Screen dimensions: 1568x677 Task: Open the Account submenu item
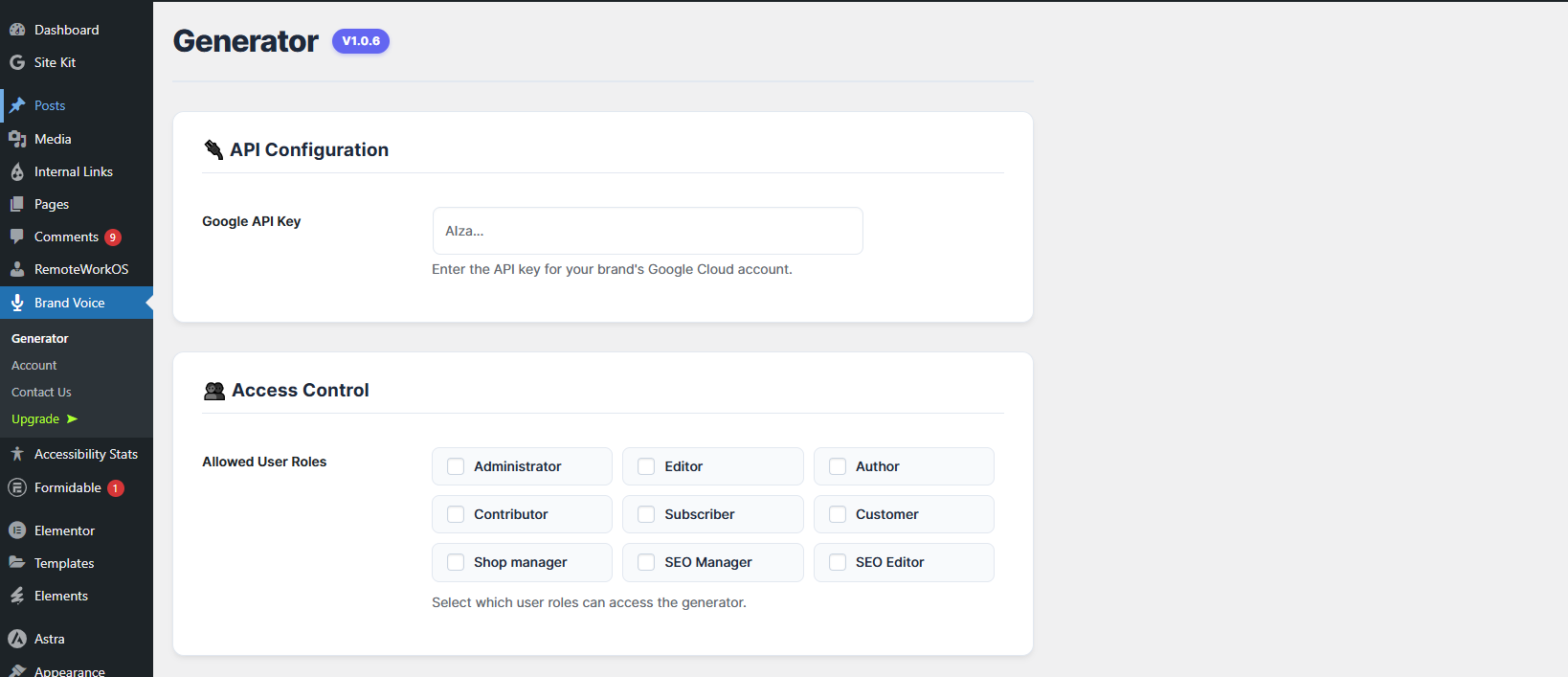pos(34,366)
